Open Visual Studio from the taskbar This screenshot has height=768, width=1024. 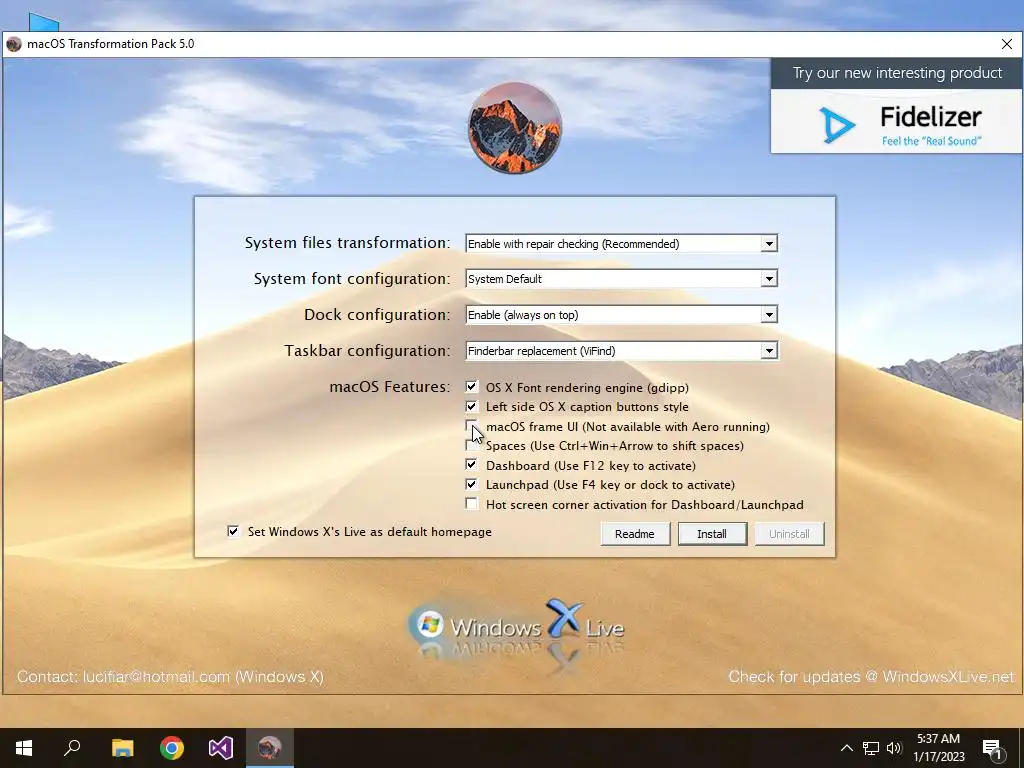pyautogui.click(x=221, y=748)
